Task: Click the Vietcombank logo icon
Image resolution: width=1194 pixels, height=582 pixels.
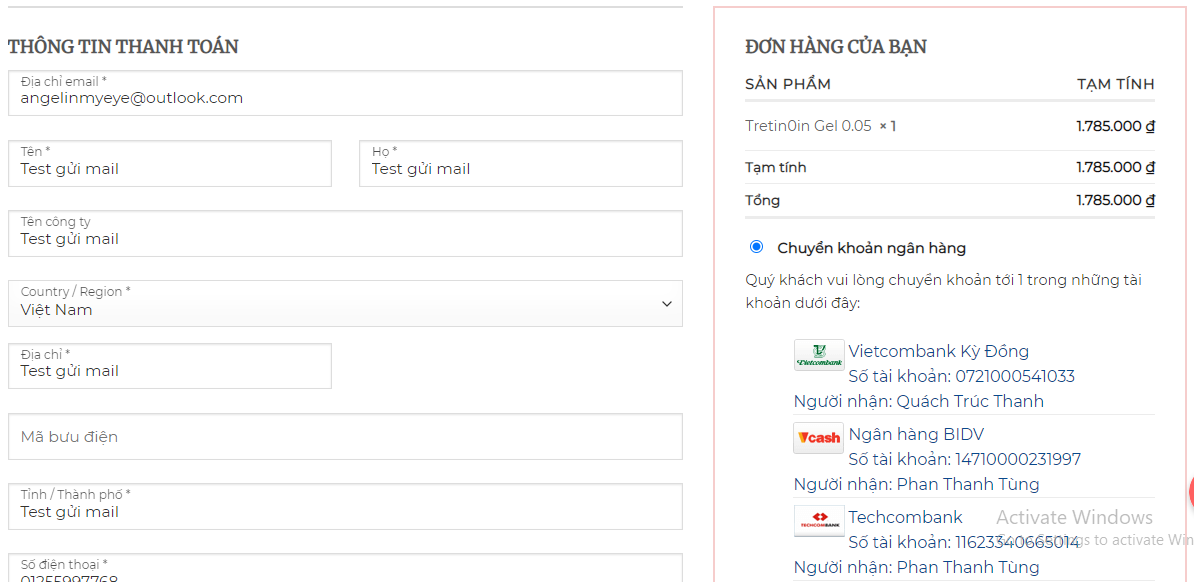Action: [x=819, y=355]
